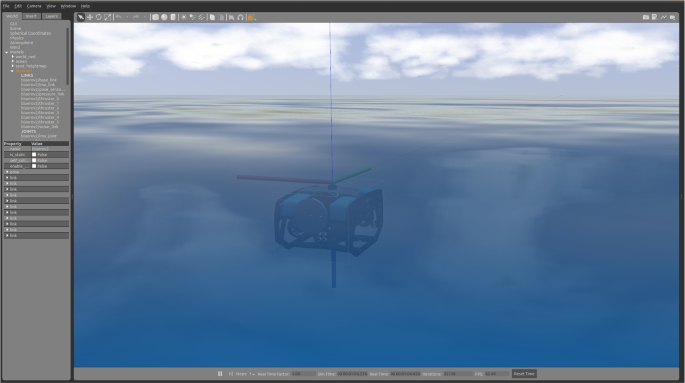
Task: Click the Reset Time button
Action: pyautogui.click(x=524, y=374)
